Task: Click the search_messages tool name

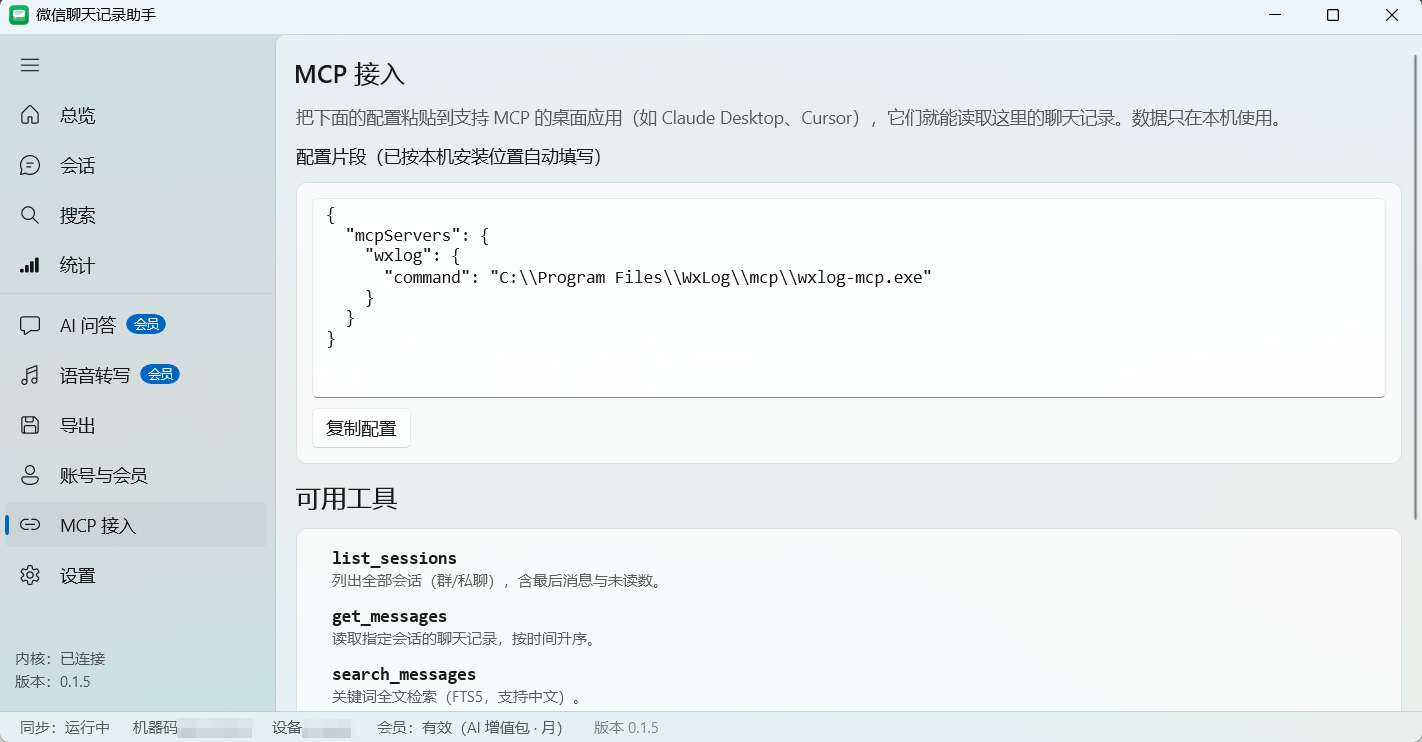Action: 404,674
